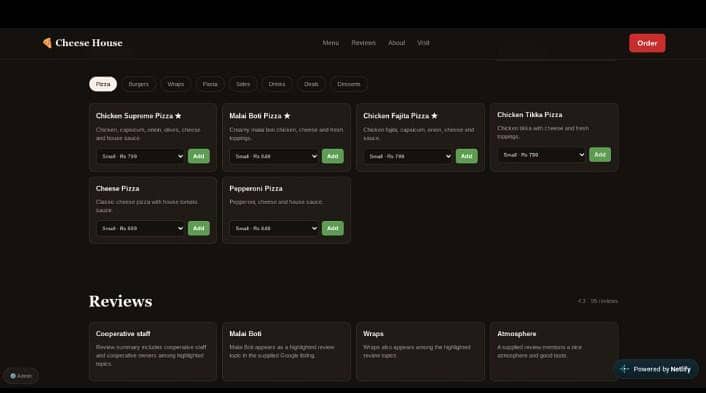Click the Chicken Tikka Pizza description text
This screenshot has height=393, width=706.
[543, 132]
